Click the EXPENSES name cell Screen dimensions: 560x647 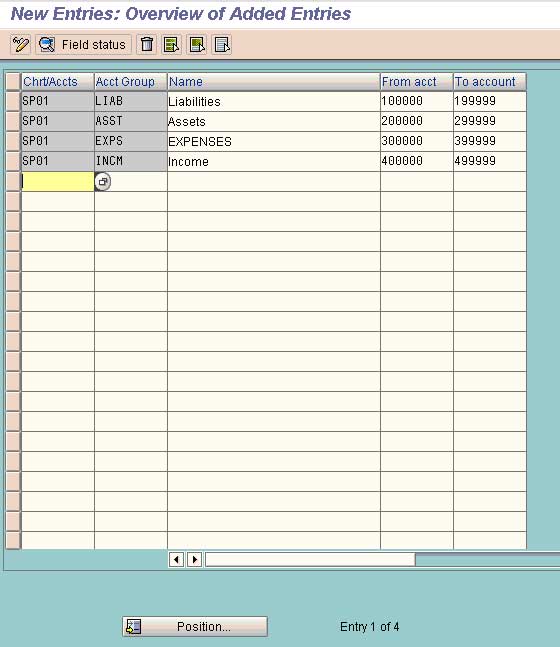[x=274, y=142]
